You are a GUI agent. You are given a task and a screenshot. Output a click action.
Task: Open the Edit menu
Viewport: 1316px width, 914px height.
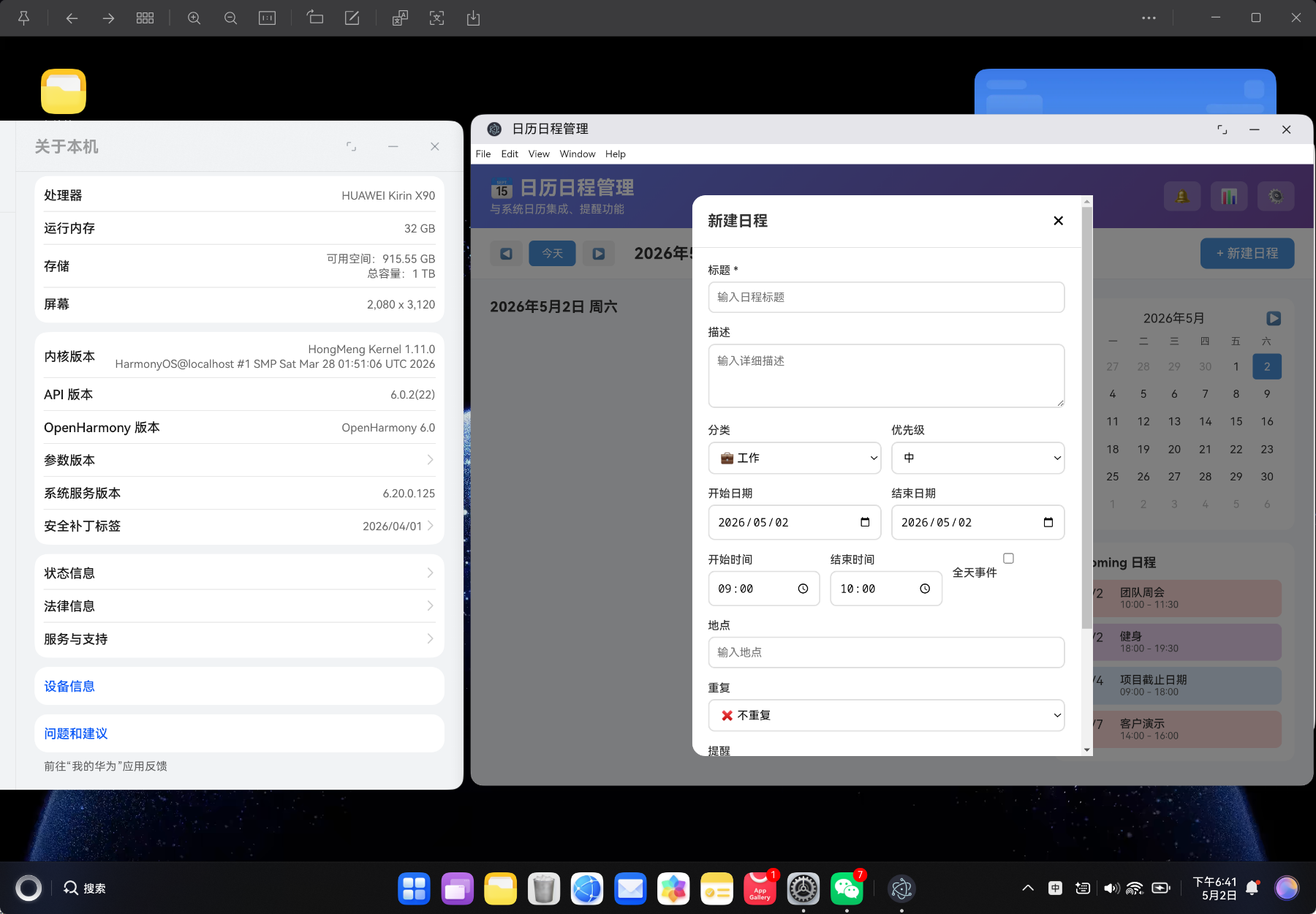[510, 154]
